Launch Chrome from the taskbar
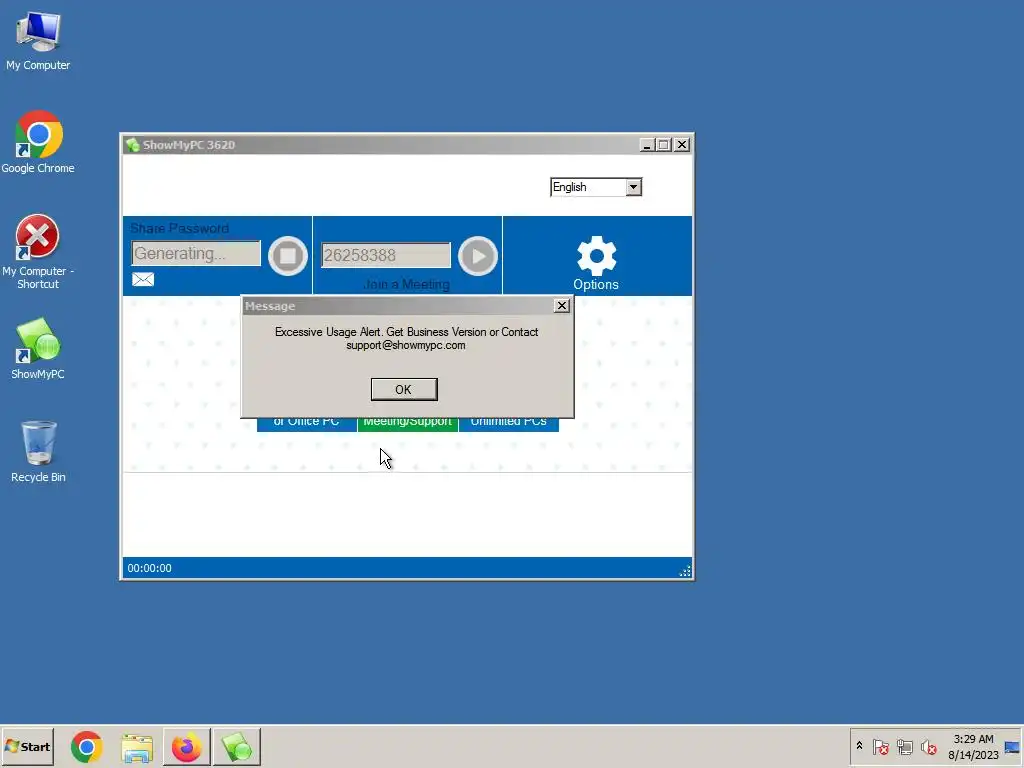1024x768 pixels. (87, 747)
